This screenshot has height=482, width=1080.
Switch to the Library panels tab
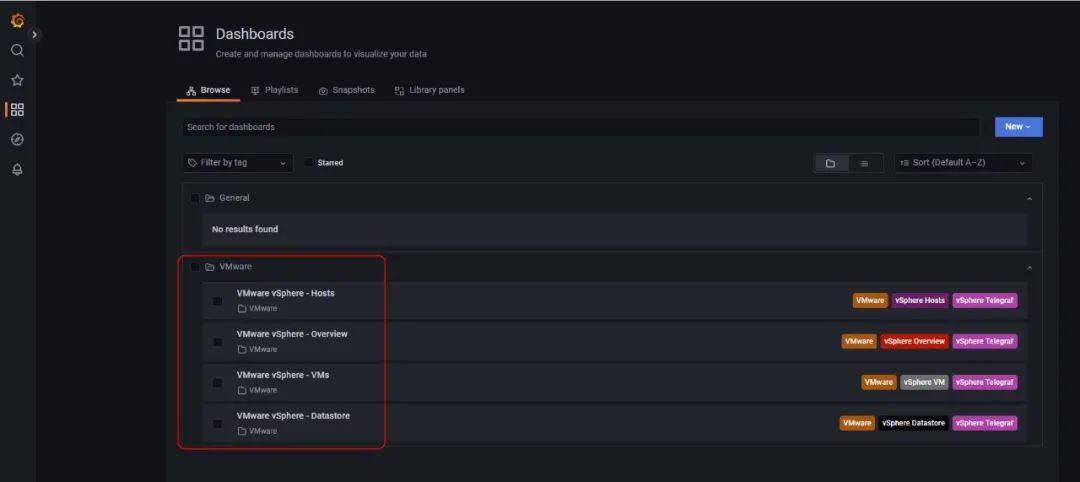[x=429, y=90]
